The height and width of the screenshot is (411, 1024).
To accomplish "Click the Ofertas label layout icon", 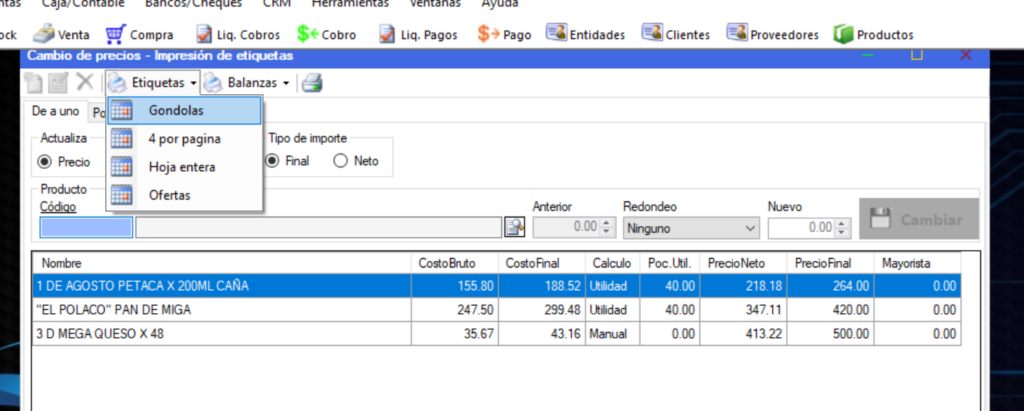I will coord(121,195).
